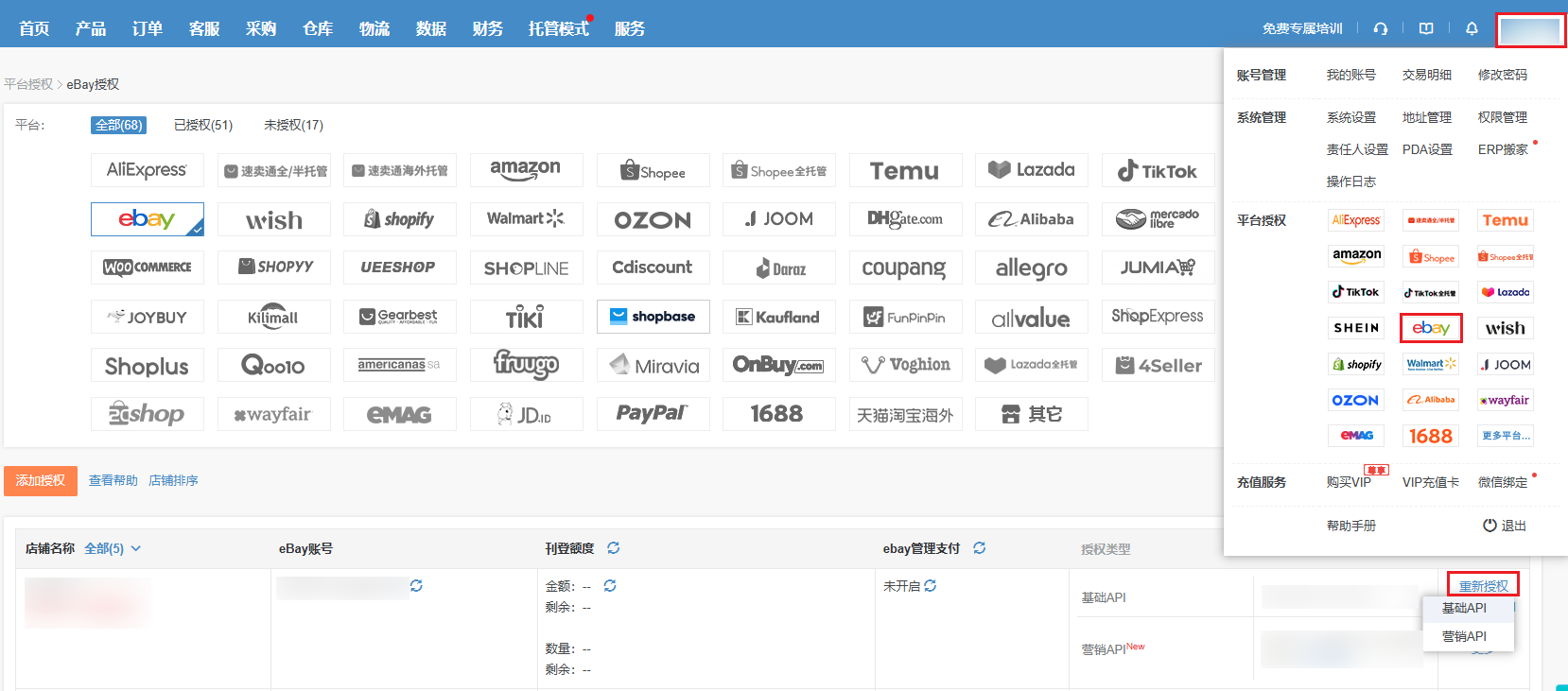Open the 查看帮助 link
Image resolution: width=1568 pixels, height=691 pixels.
pyautogui.click(x=113, y=480)
